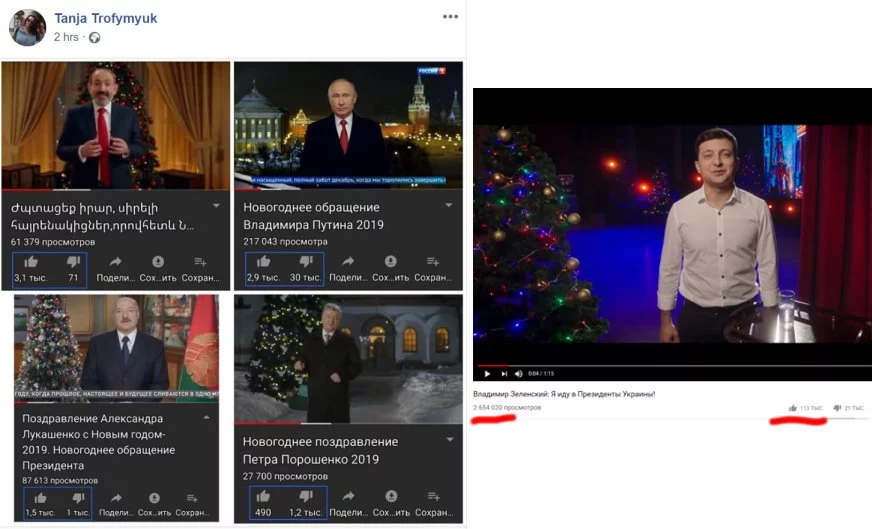Screen dimensions: 872x529
Task: Open the Armenian address video thumbnail
Action: click(x=116, y=126)
